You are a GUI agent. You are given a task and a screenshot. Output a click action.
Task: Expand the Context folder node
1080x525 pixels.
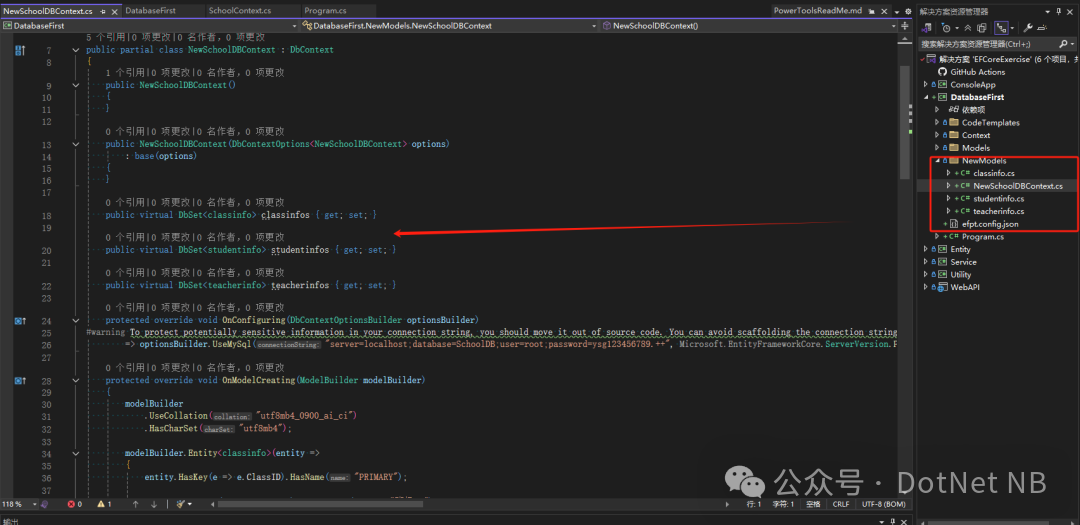point(937,135)
